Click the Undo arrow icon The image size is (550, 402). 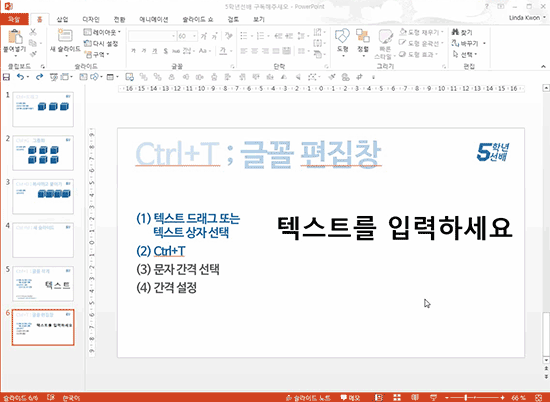(x=21, y=77)
